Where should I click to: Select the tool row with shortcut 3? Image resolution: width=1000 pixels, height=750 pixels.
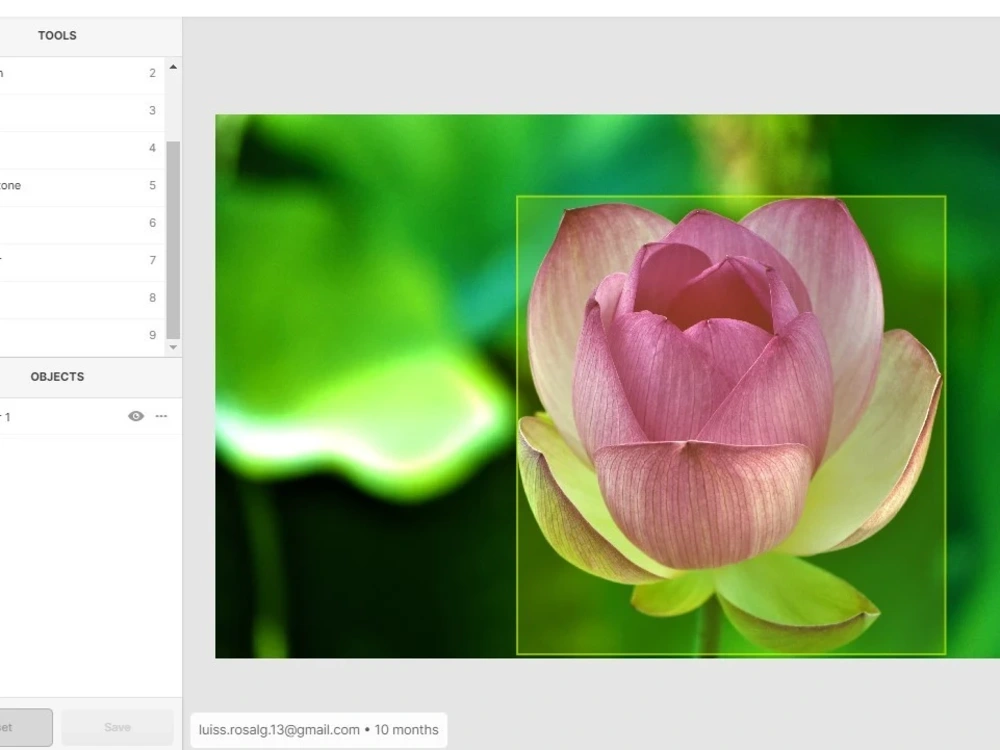pyautogui.click(x=82, y=111)
